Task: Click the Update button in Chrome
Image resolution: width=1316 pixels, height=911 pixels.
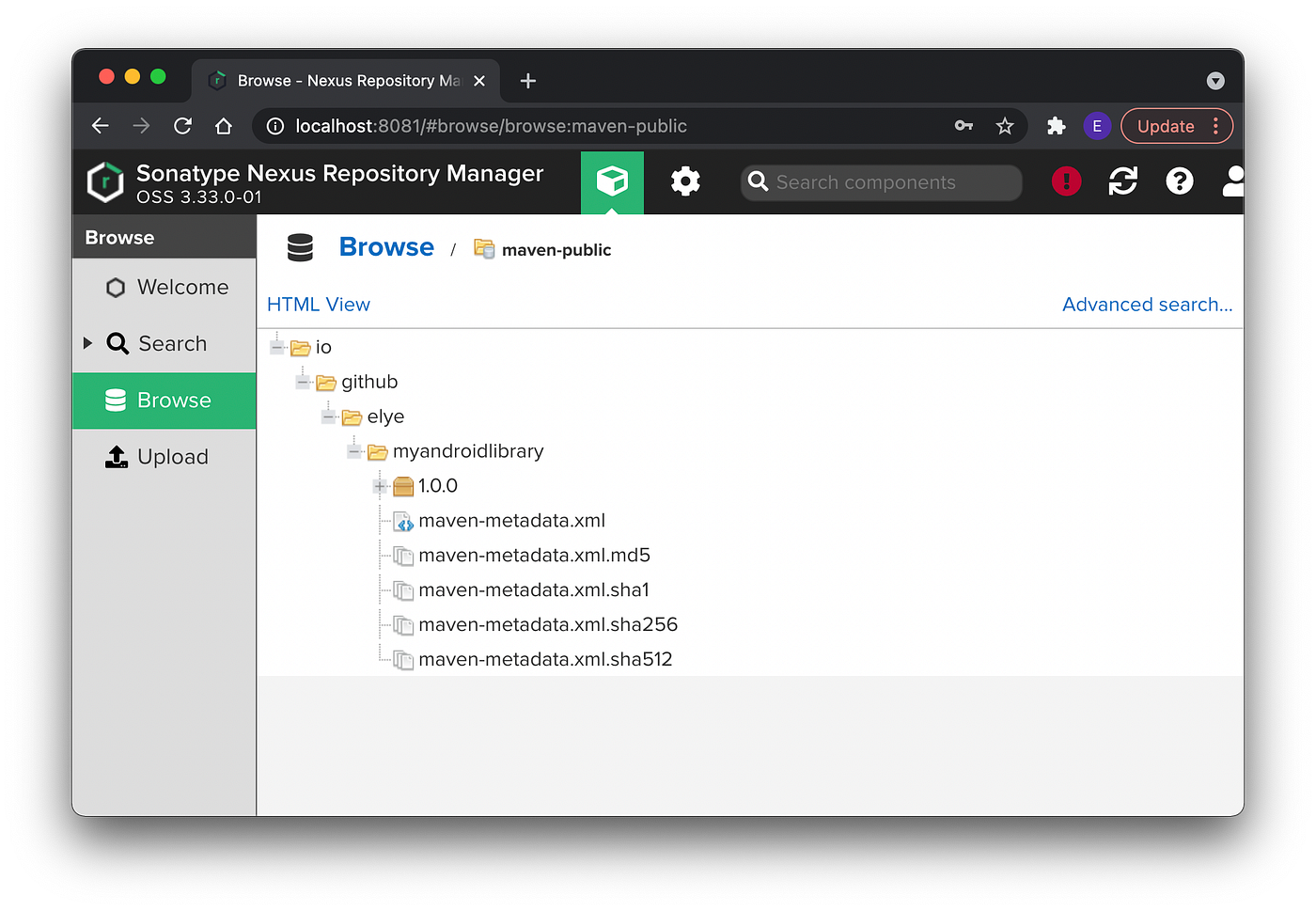Action: tap(1166, 125)
